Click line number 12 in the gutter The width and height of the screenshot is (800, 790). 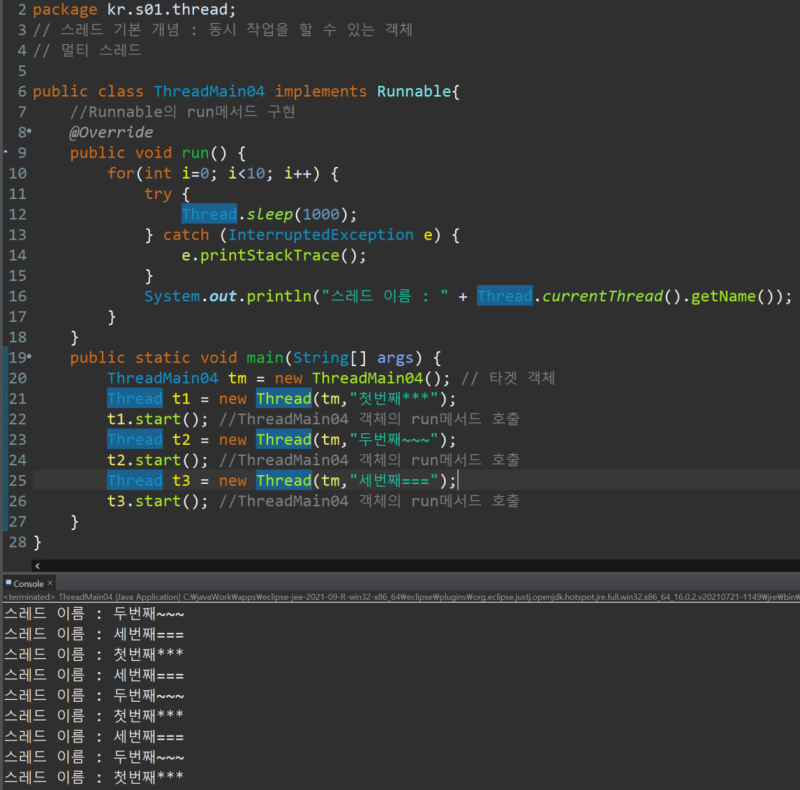17,214
